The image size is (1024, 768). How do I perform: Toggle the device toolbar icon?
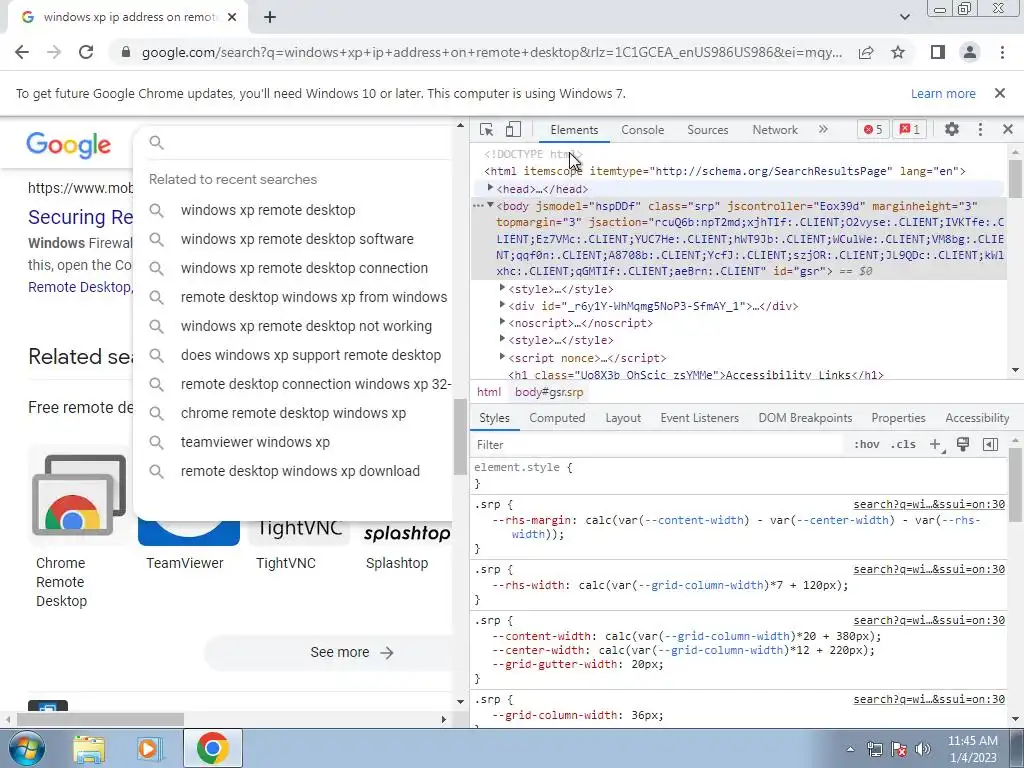pyautogui.click(x=513, y=129)
